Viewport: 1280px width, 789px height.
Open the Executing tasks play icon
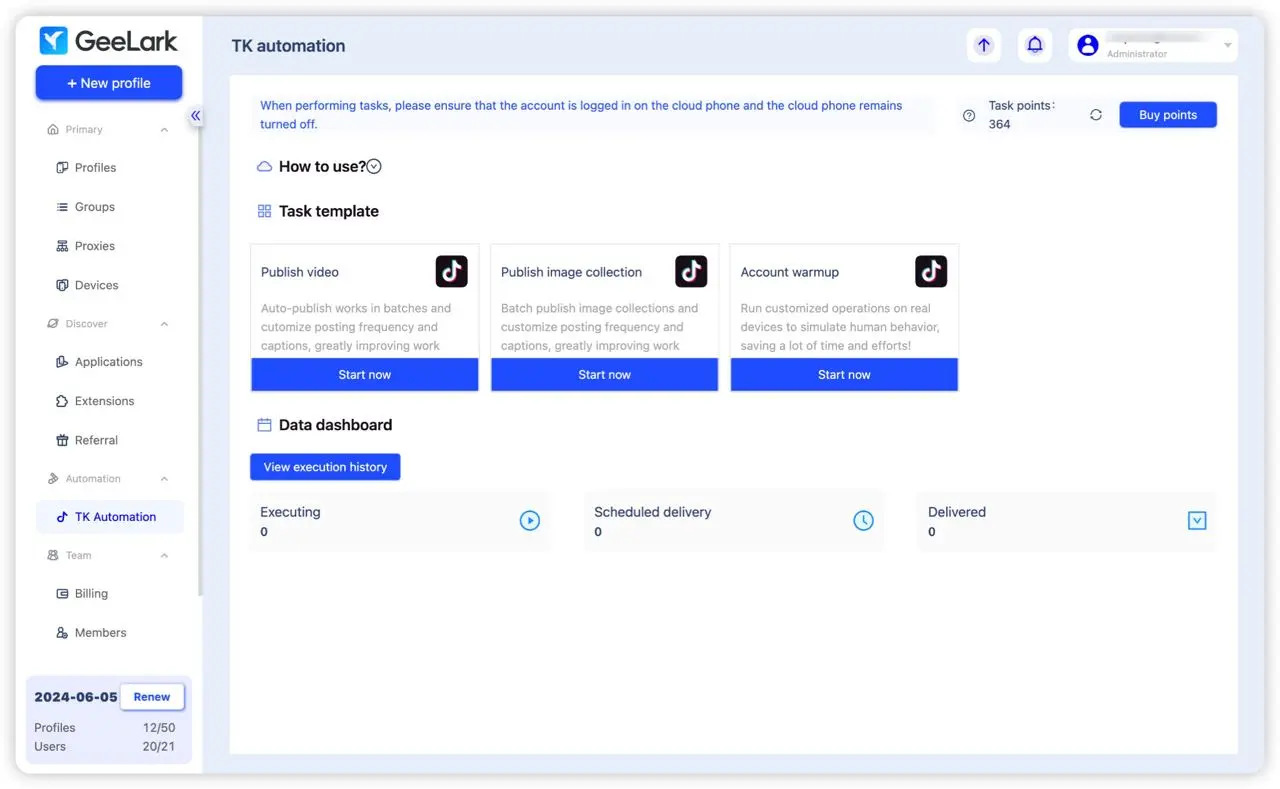pos(530,520)
